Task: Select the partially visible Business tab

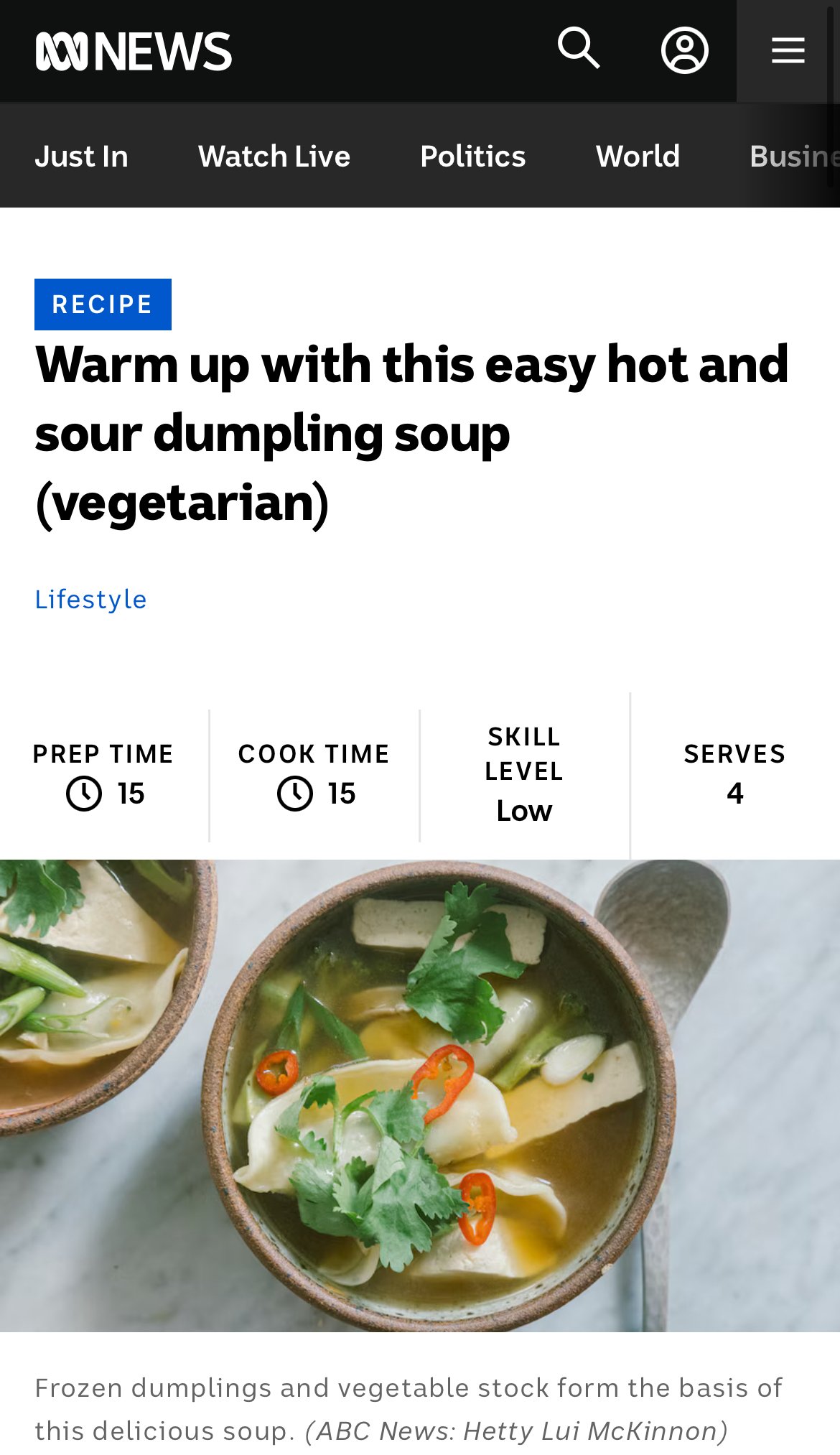Action: point(794,156)
